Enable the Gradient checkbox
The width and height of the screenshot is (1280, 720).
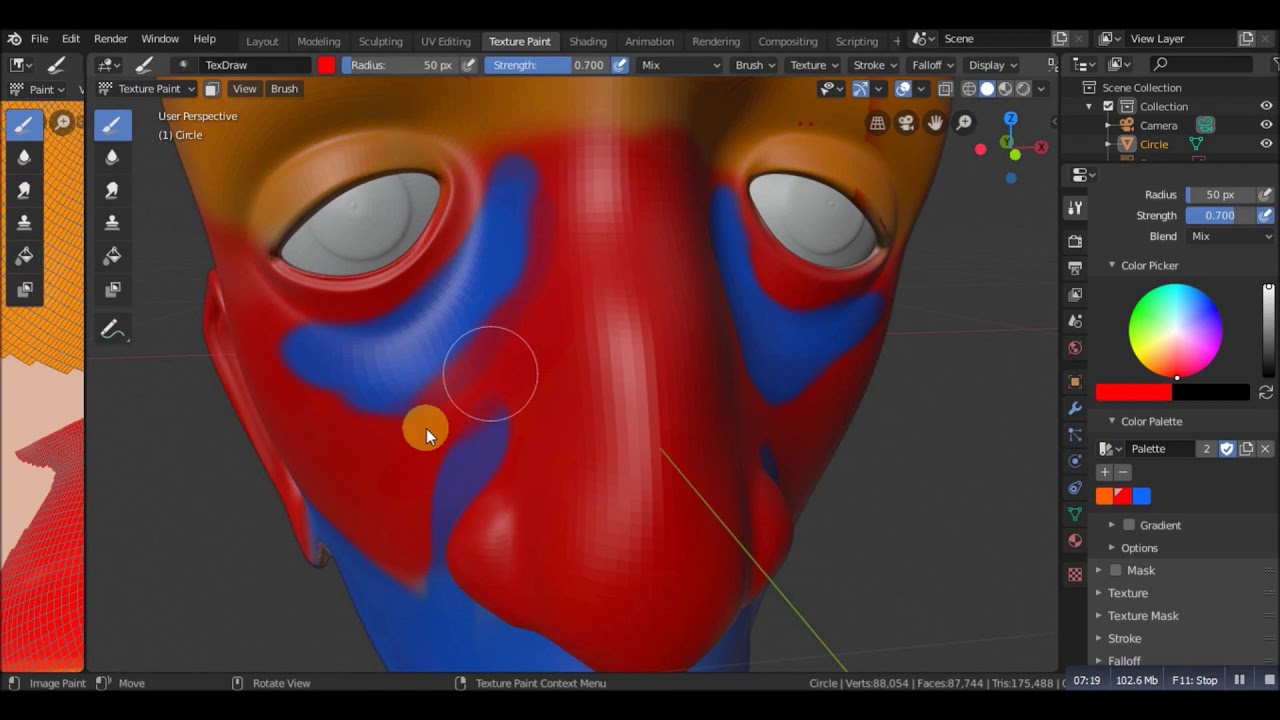pos(1129,525)
